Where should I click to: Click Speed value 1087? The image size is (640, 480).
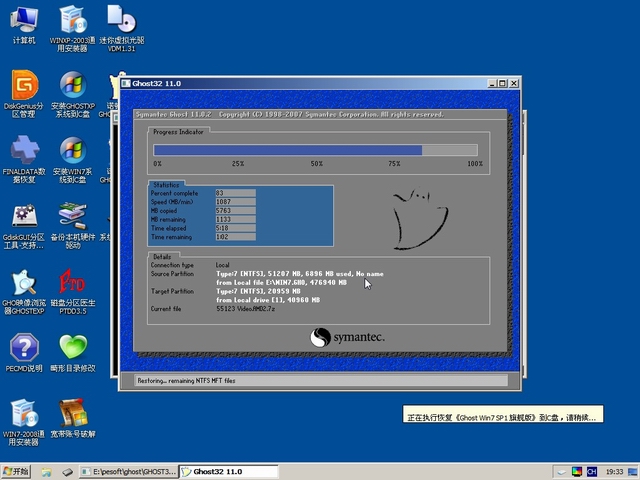(x=236, y=202)
